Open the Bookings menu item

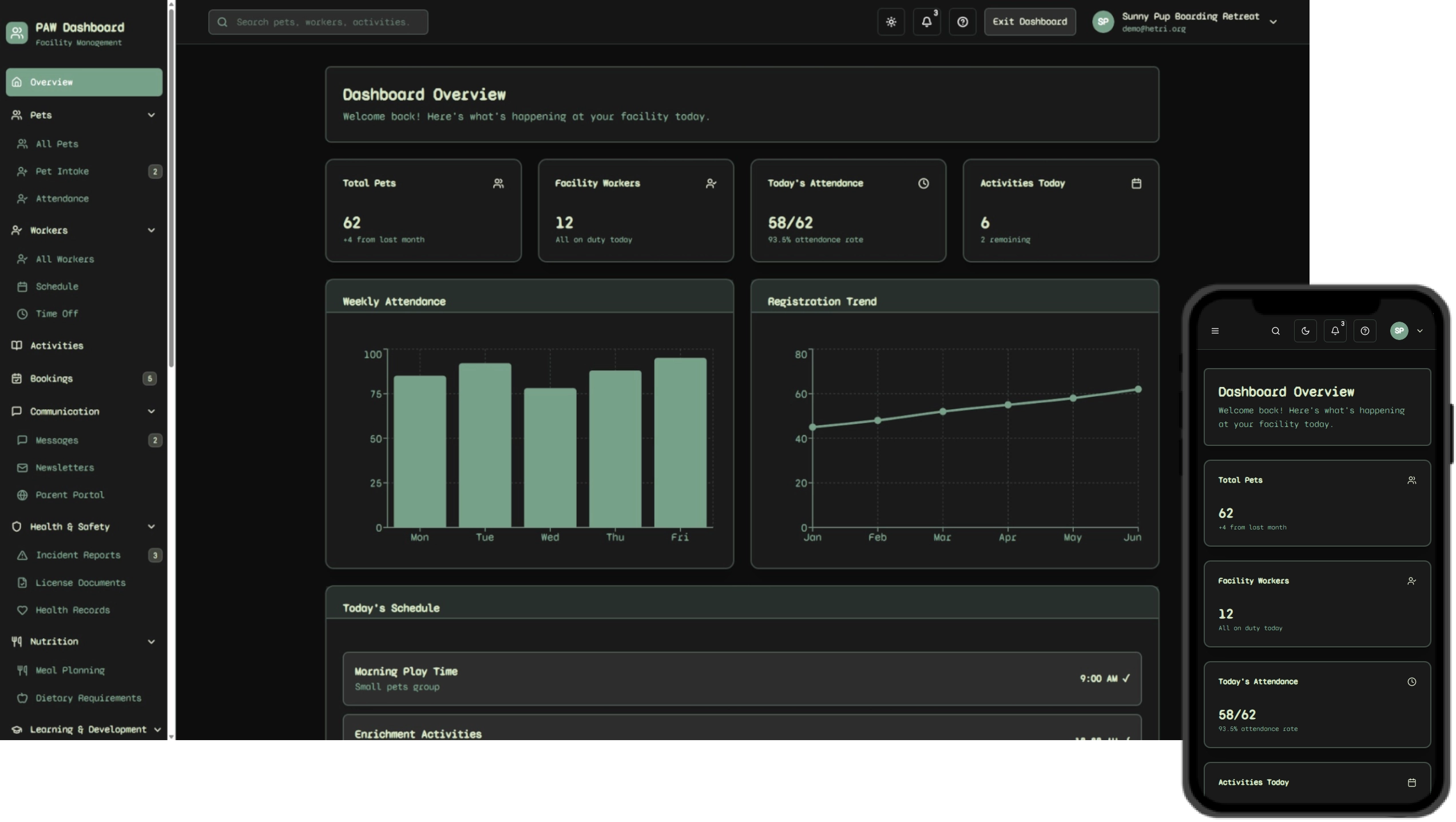(x=51, y=378)
